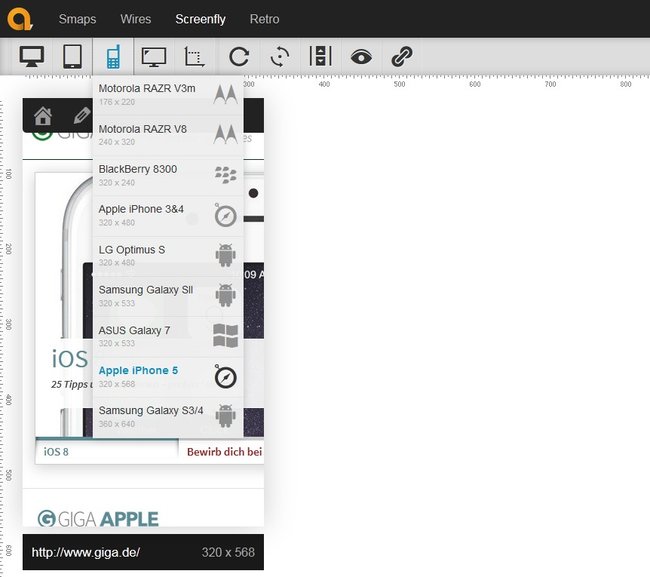The width and height of the screenshot is (650, 577).
Task: Open the television device menu
Action: pyautogui.click(x=154, y=57)
